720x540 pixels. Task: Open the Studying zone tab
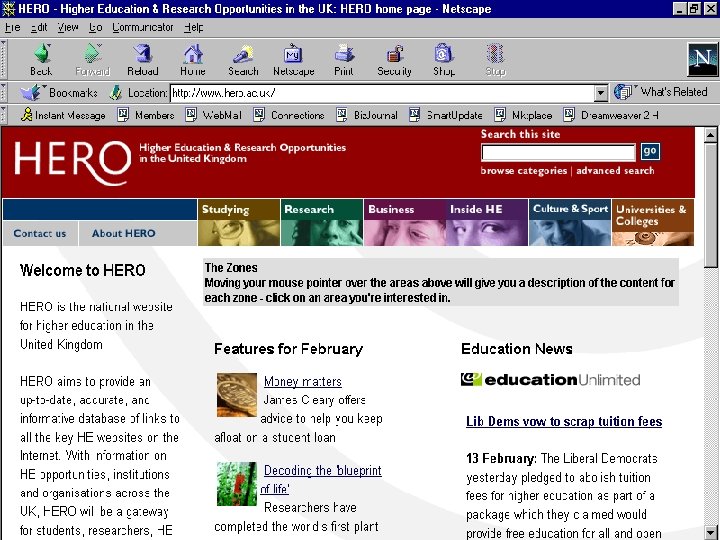click(x=239, y=222)
